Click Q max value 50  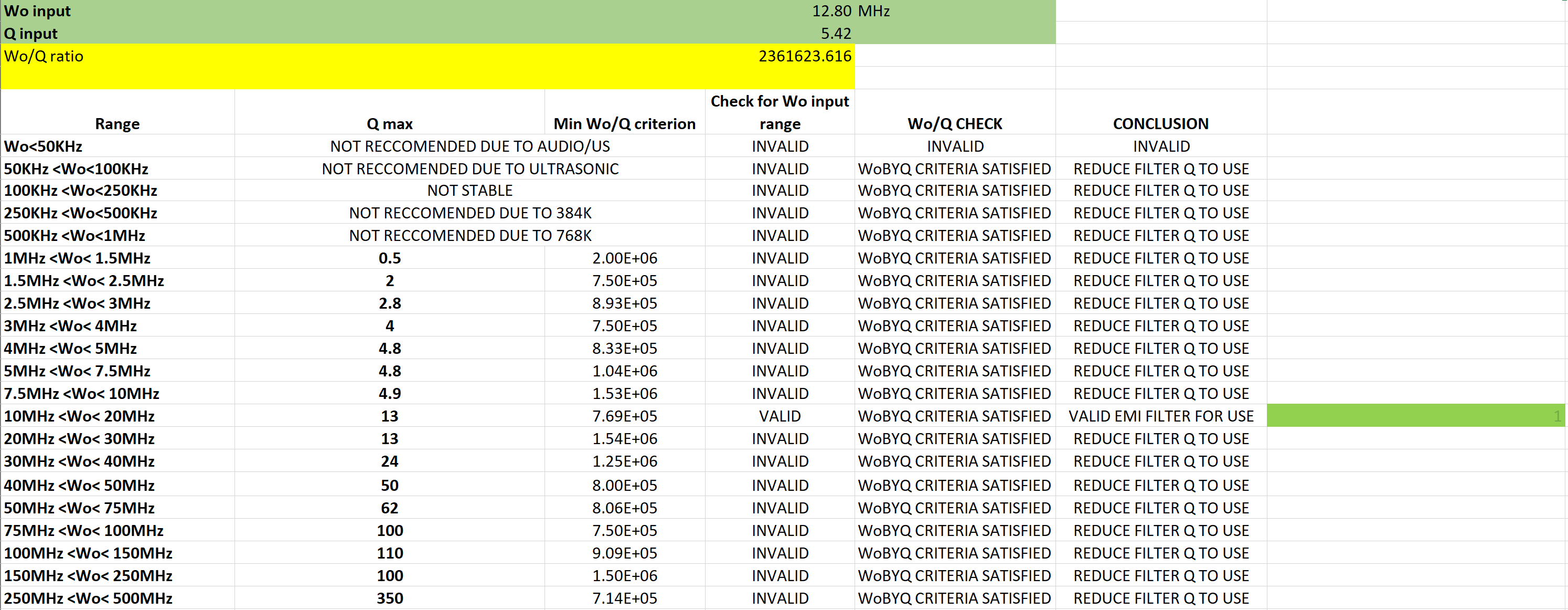tap(390, 485)
